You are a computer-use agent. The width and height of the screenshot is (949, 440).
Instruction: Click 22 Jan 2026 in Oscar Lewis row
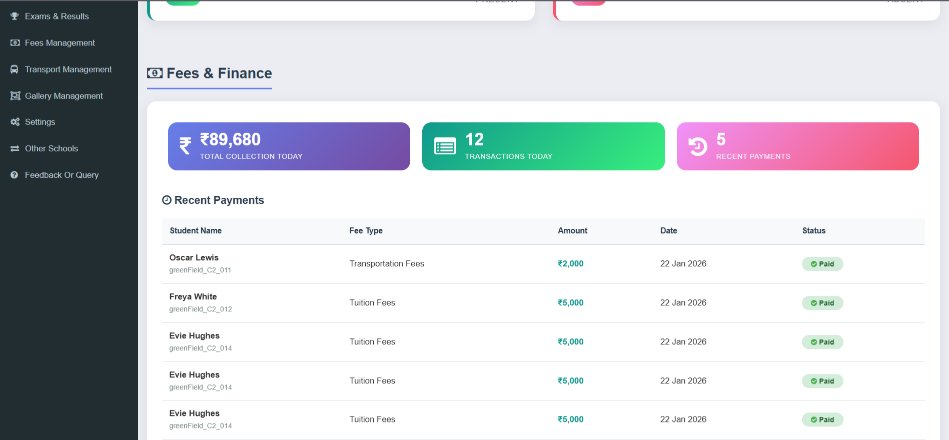tap(683, 263)
